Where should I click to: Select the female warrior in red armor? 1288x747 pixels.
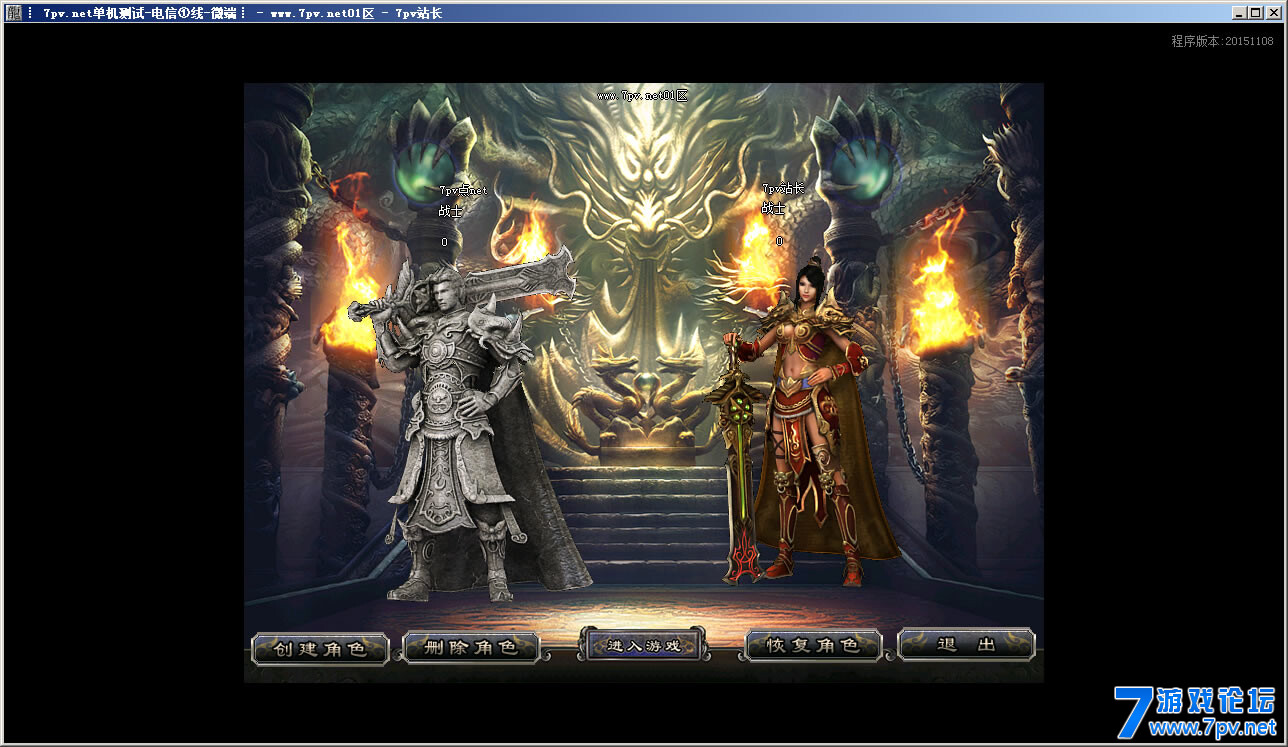(x=805, y=420)
